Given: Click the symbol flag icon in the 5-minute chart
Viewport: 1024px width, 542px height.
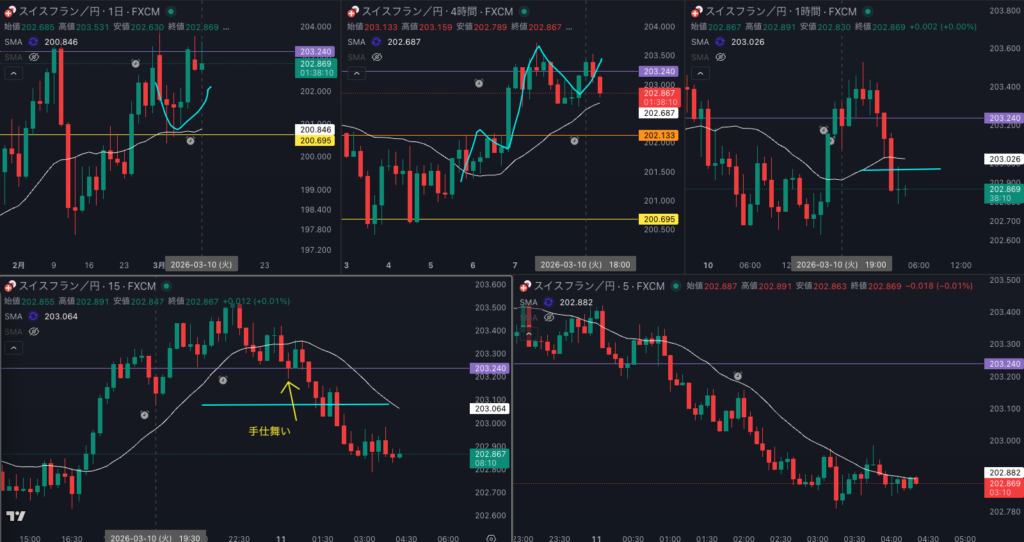Looking at the screenshot, I should tap(522, 286).
